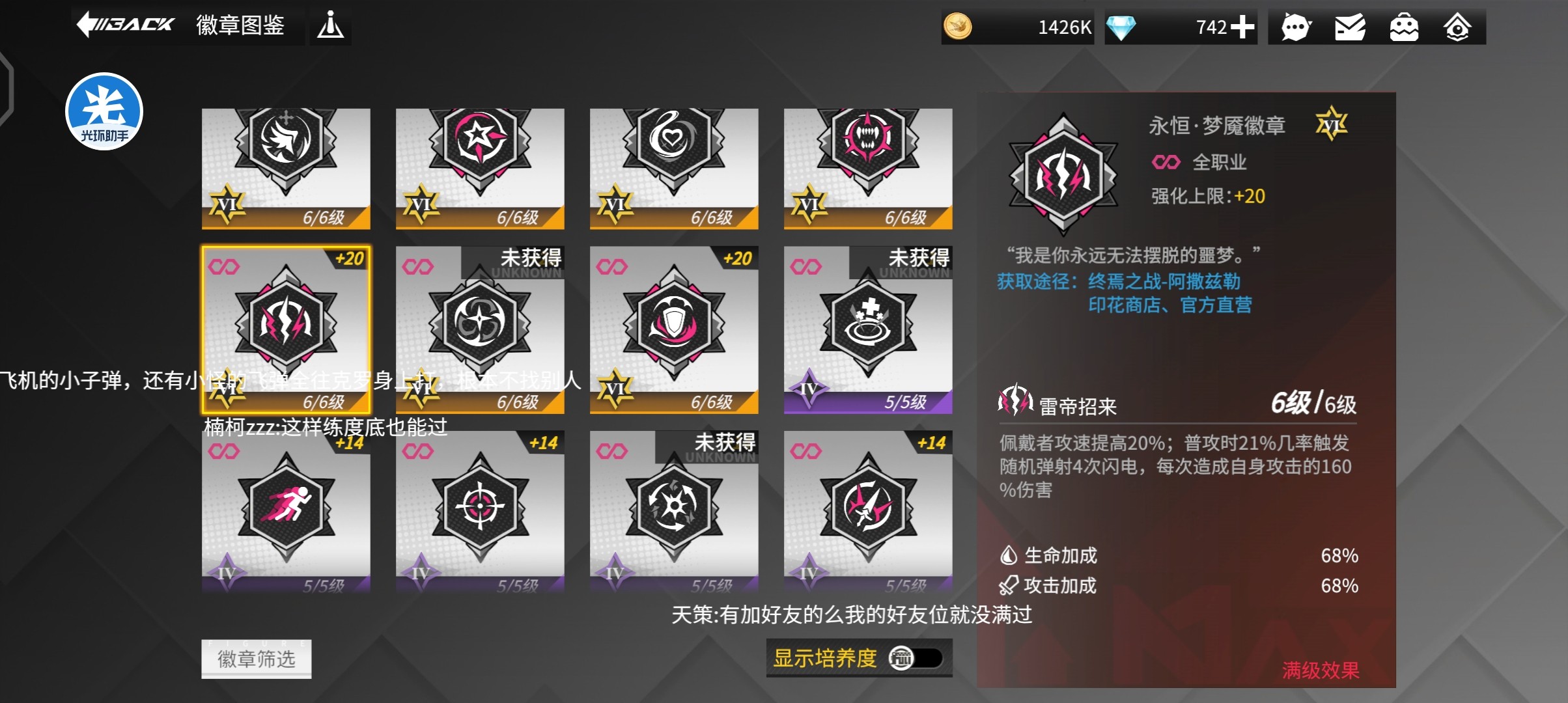This screenshot has height=703, width=1568.
Task: Open the 徽章筛选 badge filter
Action: click(257, 659)
